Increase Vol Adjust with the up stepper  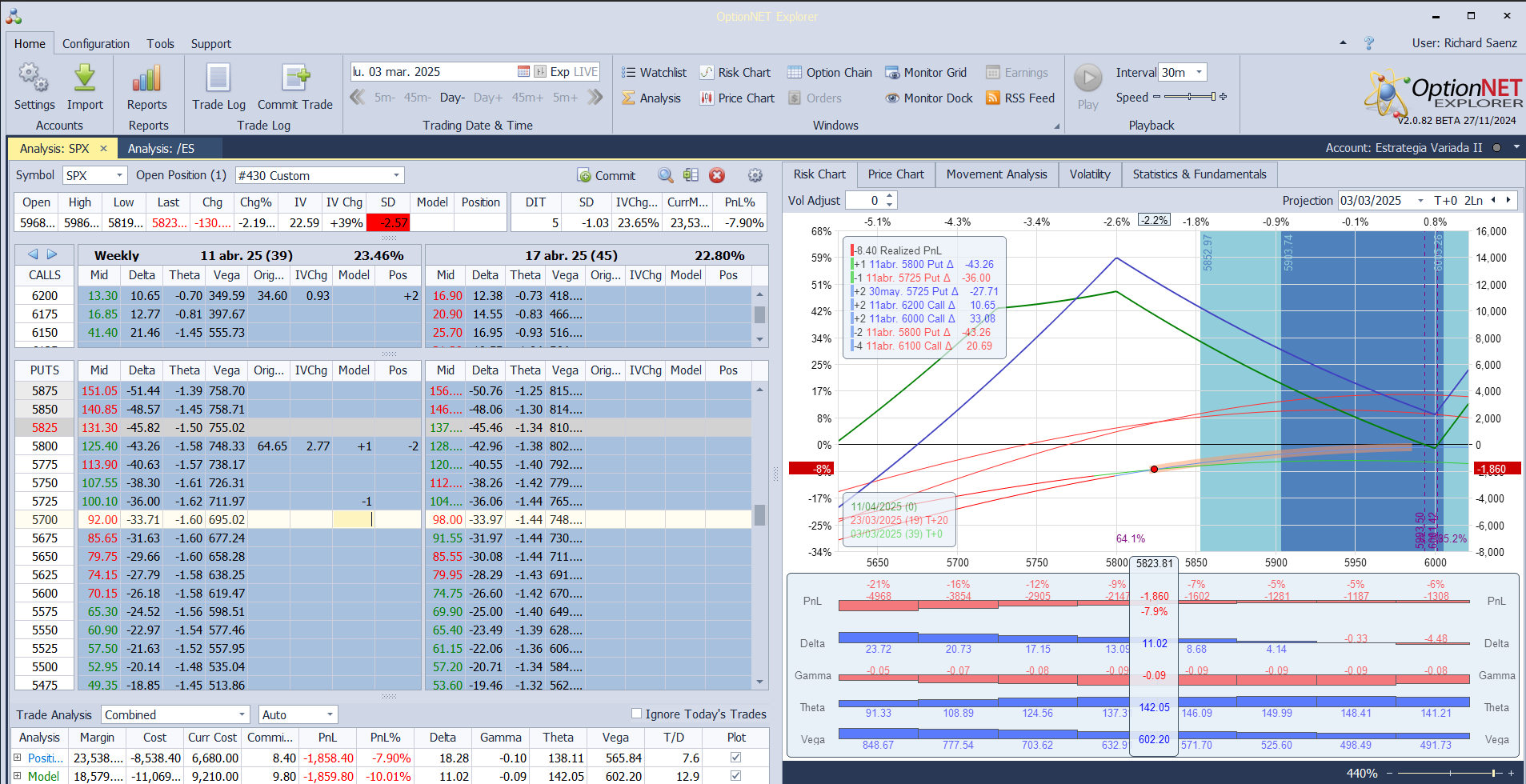pos(890,196)
